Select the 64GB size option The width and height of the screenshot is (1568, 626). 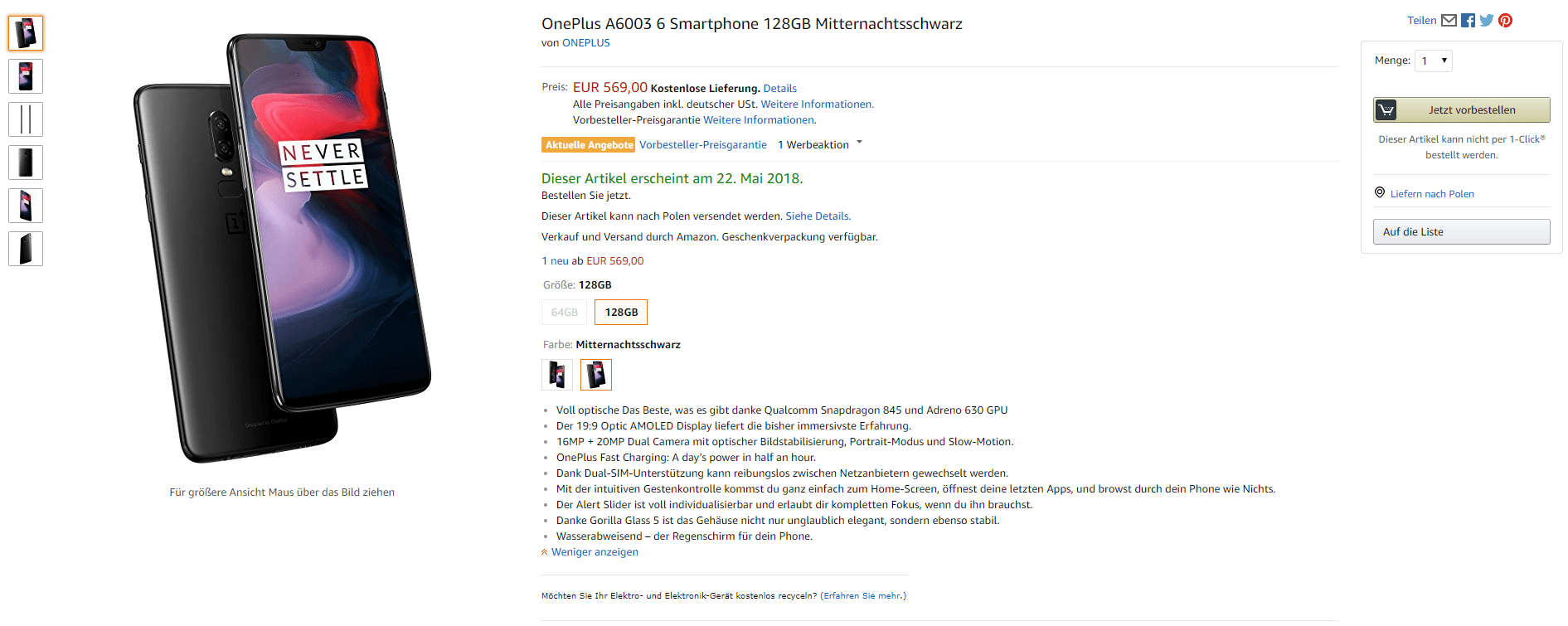click(x=564, y=313)
